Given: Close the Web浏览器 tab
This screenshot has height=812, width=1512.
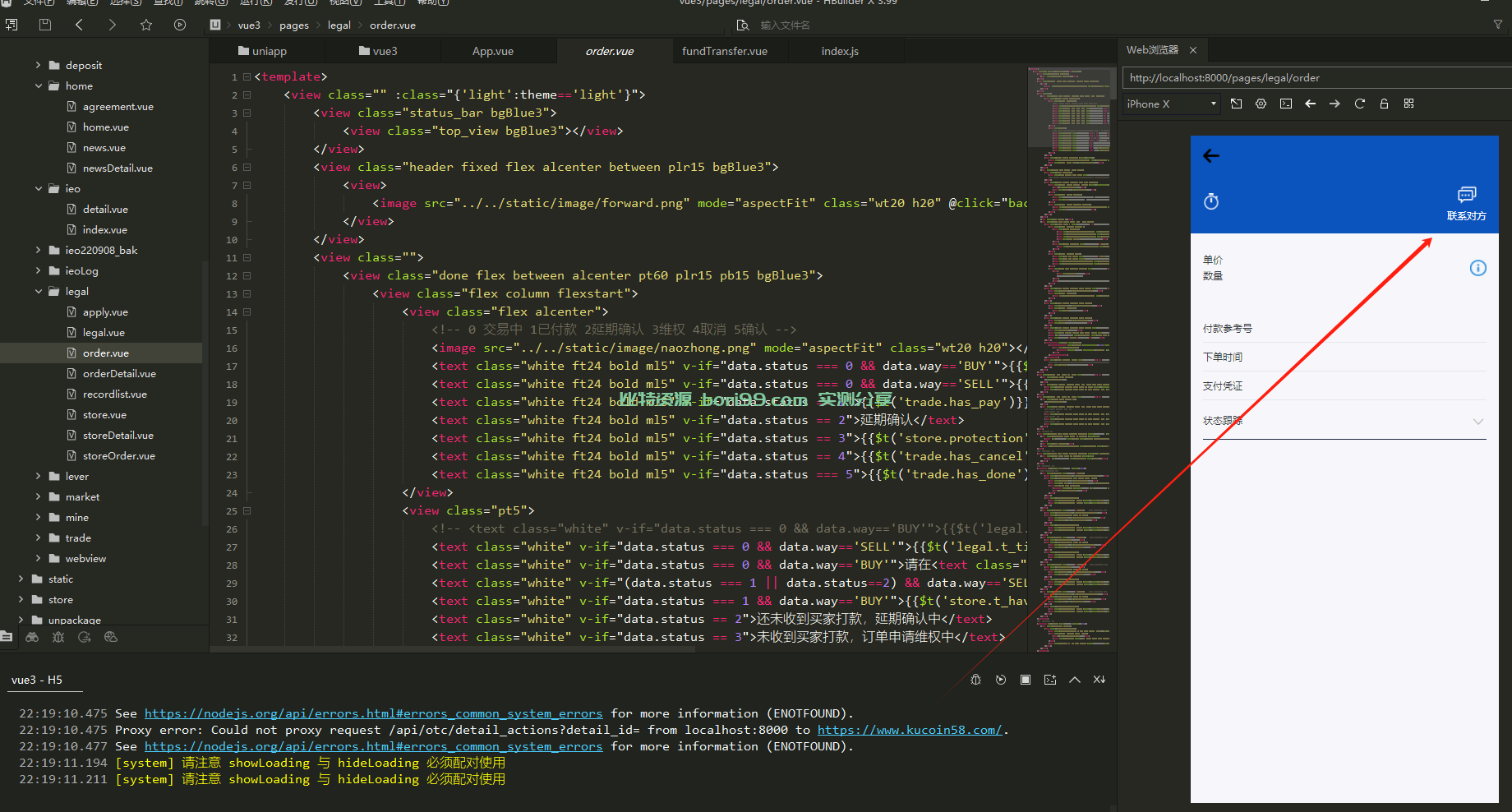Looking at the screenshot, I should pos(1193,50).
